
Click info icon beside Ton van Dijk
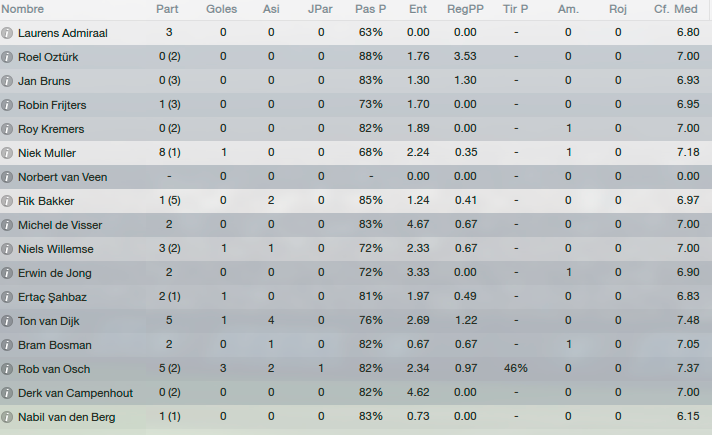click(6, 321)
